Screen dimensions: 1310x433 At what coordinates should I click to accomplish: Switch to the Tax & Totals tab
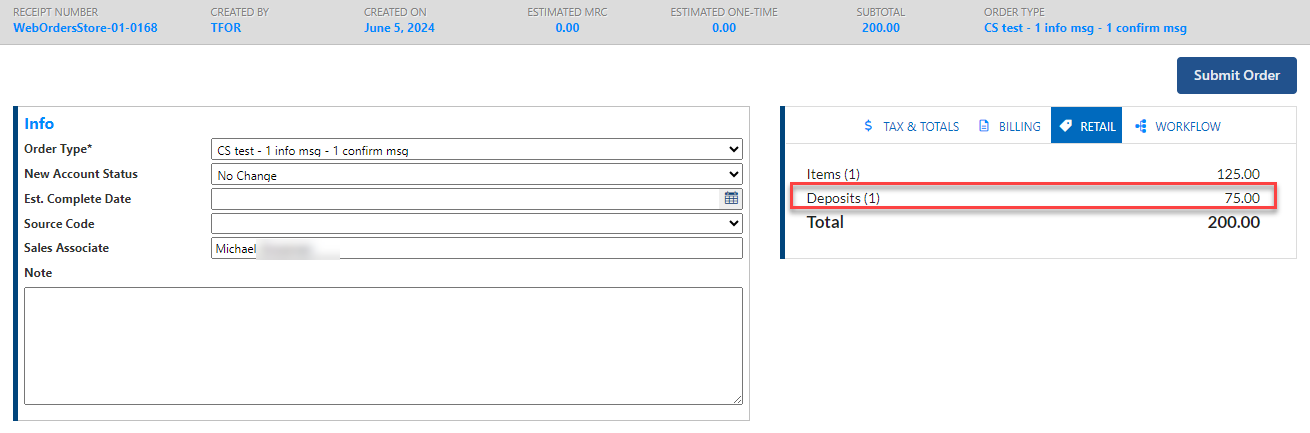point(911,127)
